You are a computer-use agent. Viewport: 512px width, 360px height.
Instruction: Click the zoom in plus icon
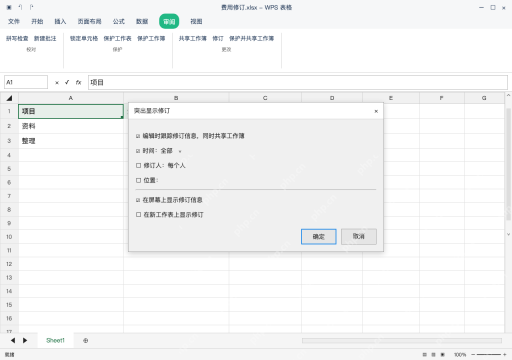click(x=504, y=355)
